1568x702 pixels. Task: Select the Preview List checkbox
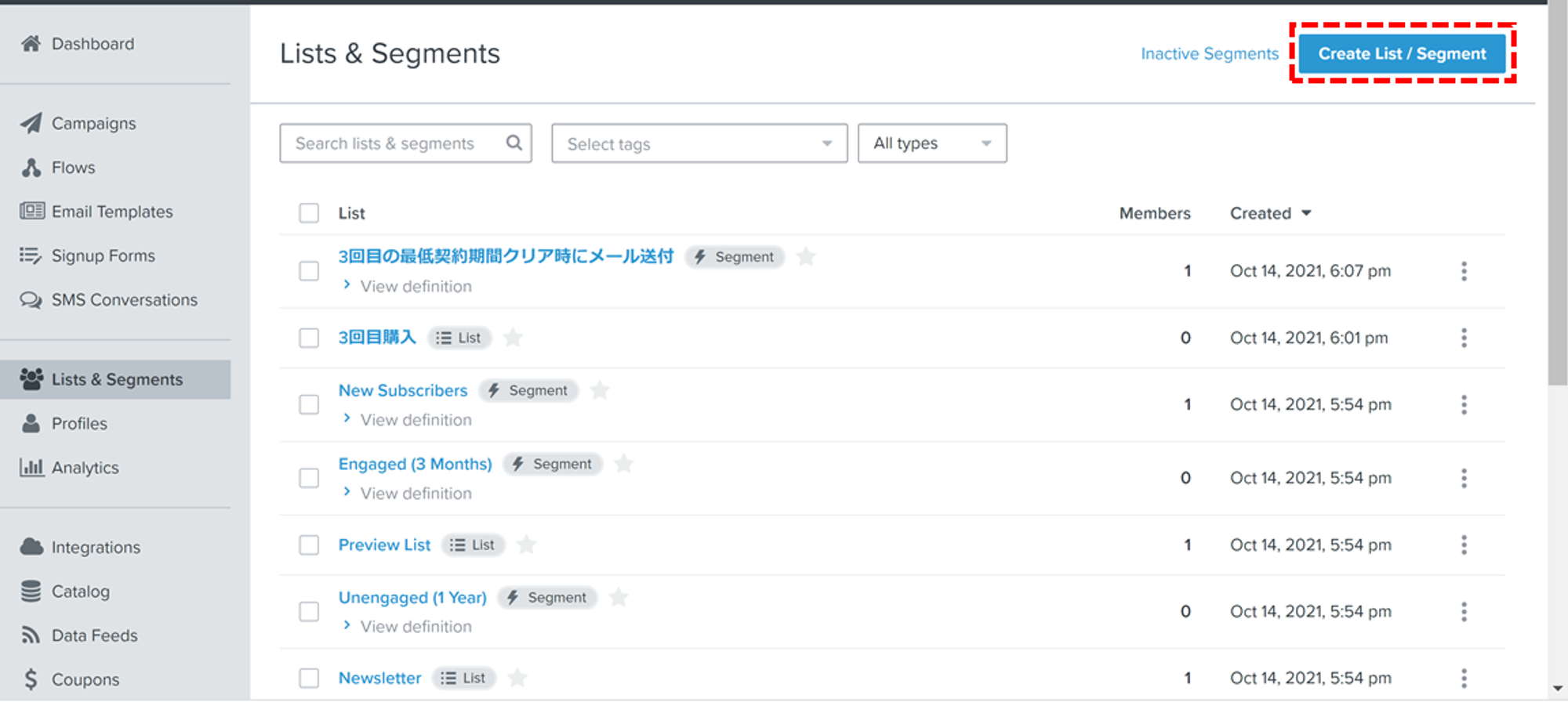(x=309, y=545)
